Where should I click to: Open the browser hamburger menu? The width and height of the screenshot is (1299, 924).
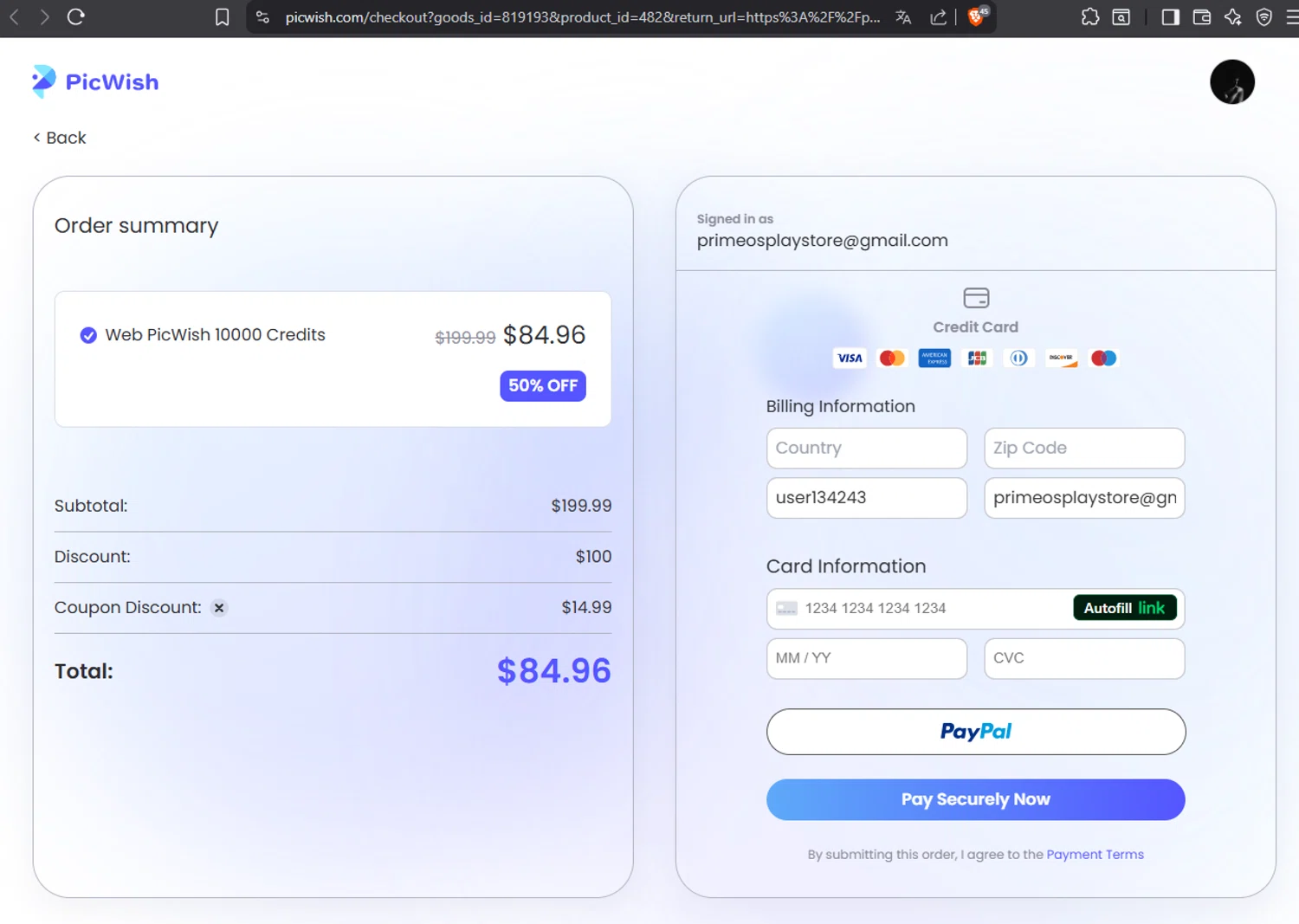pyautogui.click(x=1291, y=17)
